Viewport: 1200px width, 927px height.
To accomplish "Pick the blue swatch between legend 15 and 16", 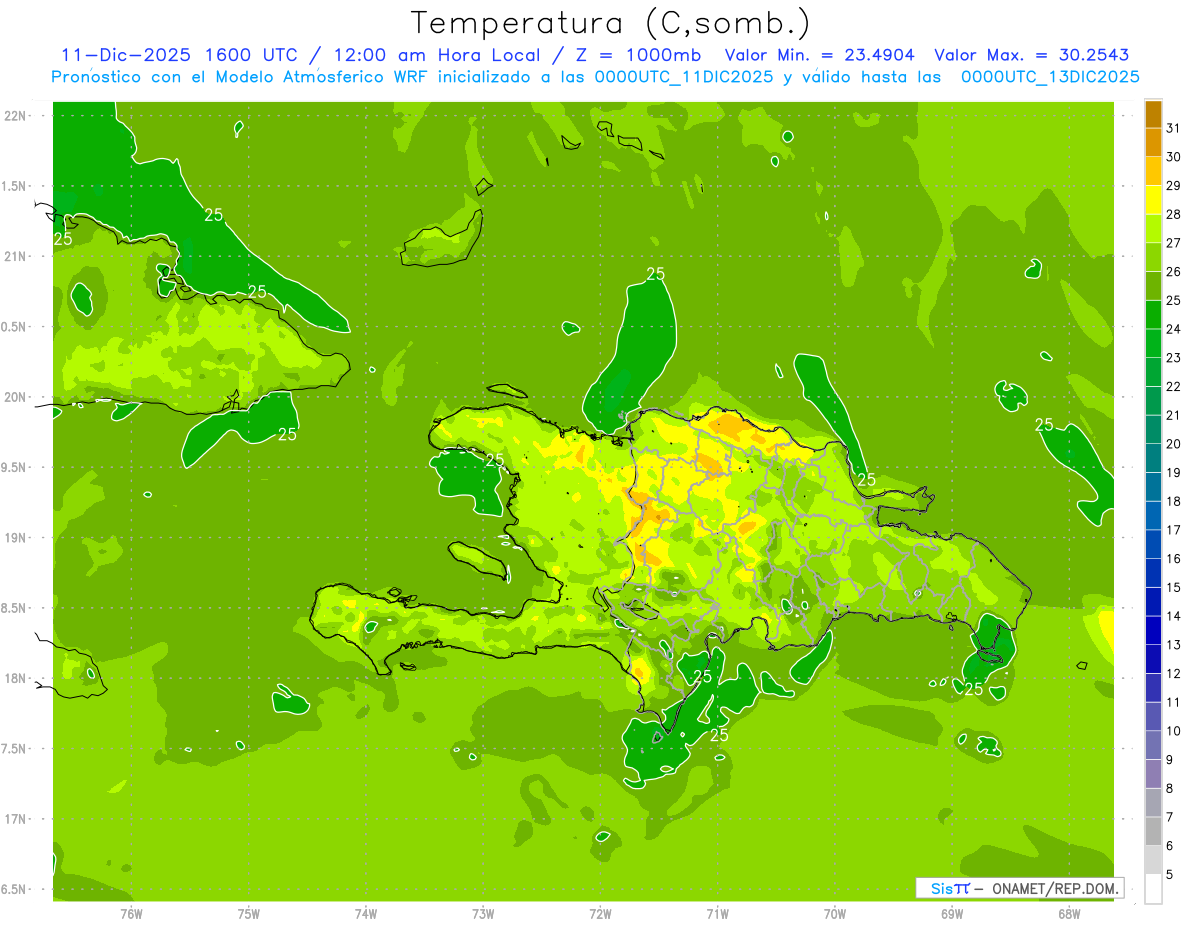I will coord(1153,573).
